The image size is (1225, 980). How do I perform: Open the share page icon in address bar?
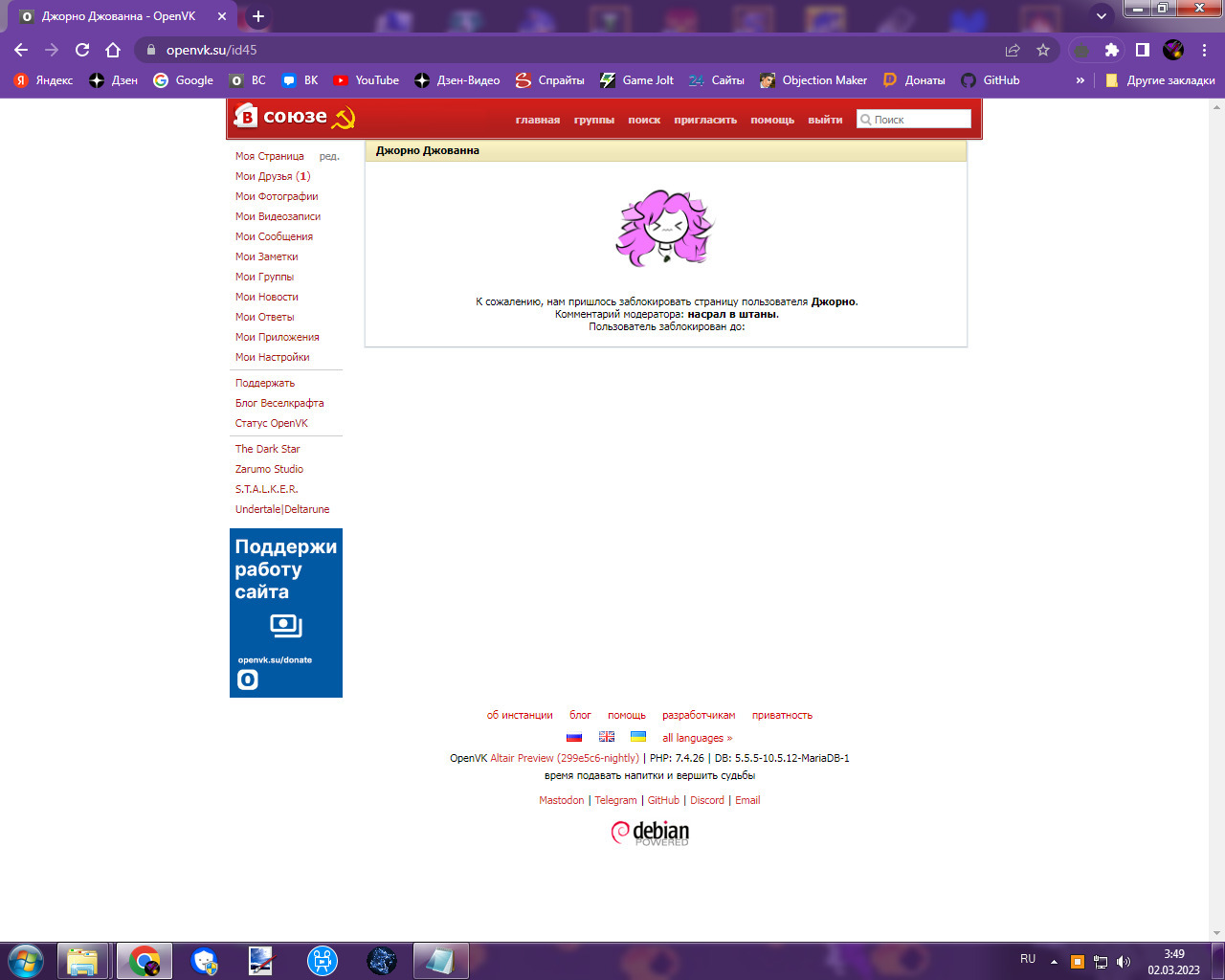coord(1013,50)
